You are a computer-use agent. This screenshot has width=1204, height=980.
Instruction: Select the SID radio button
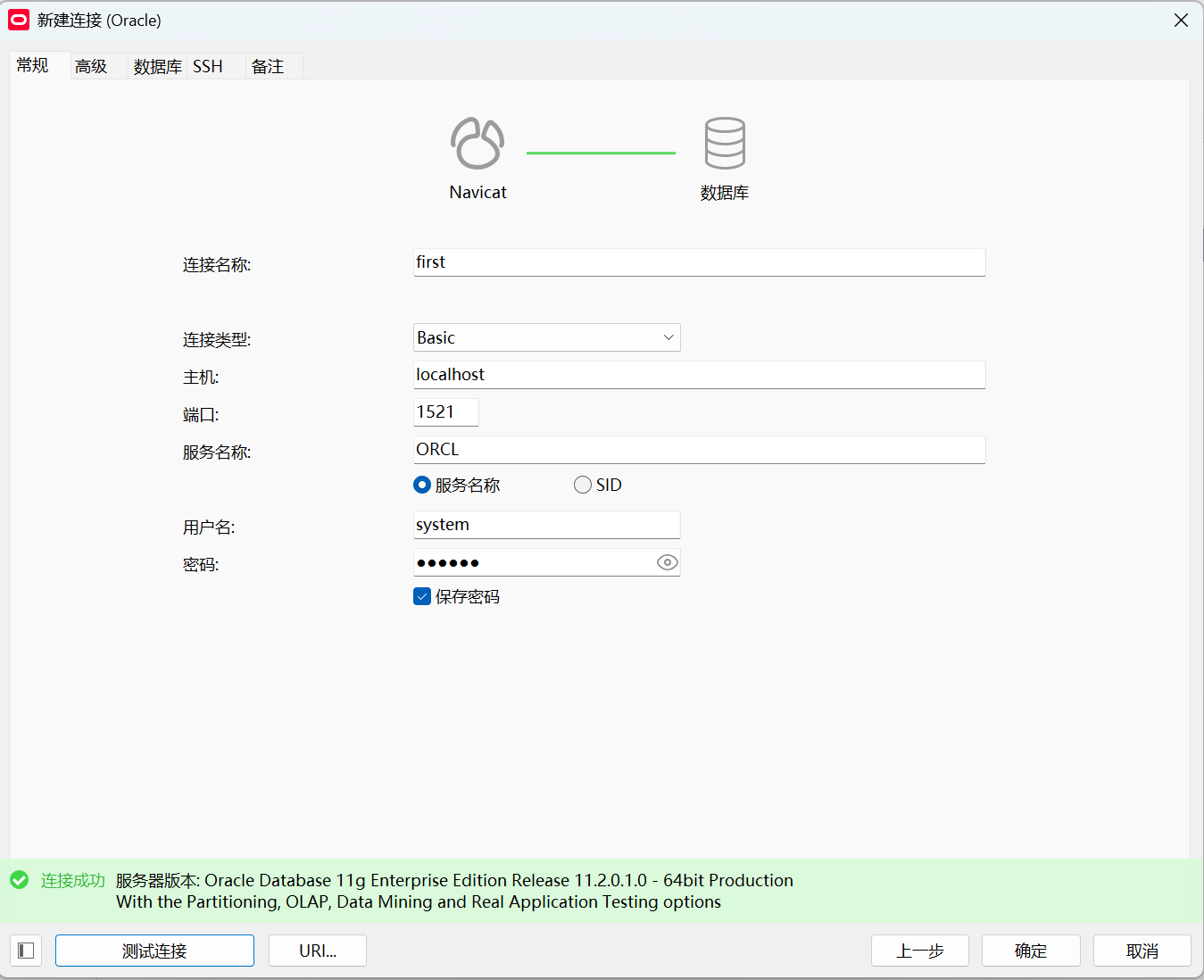pyautogui.click(x=583, y=485)
